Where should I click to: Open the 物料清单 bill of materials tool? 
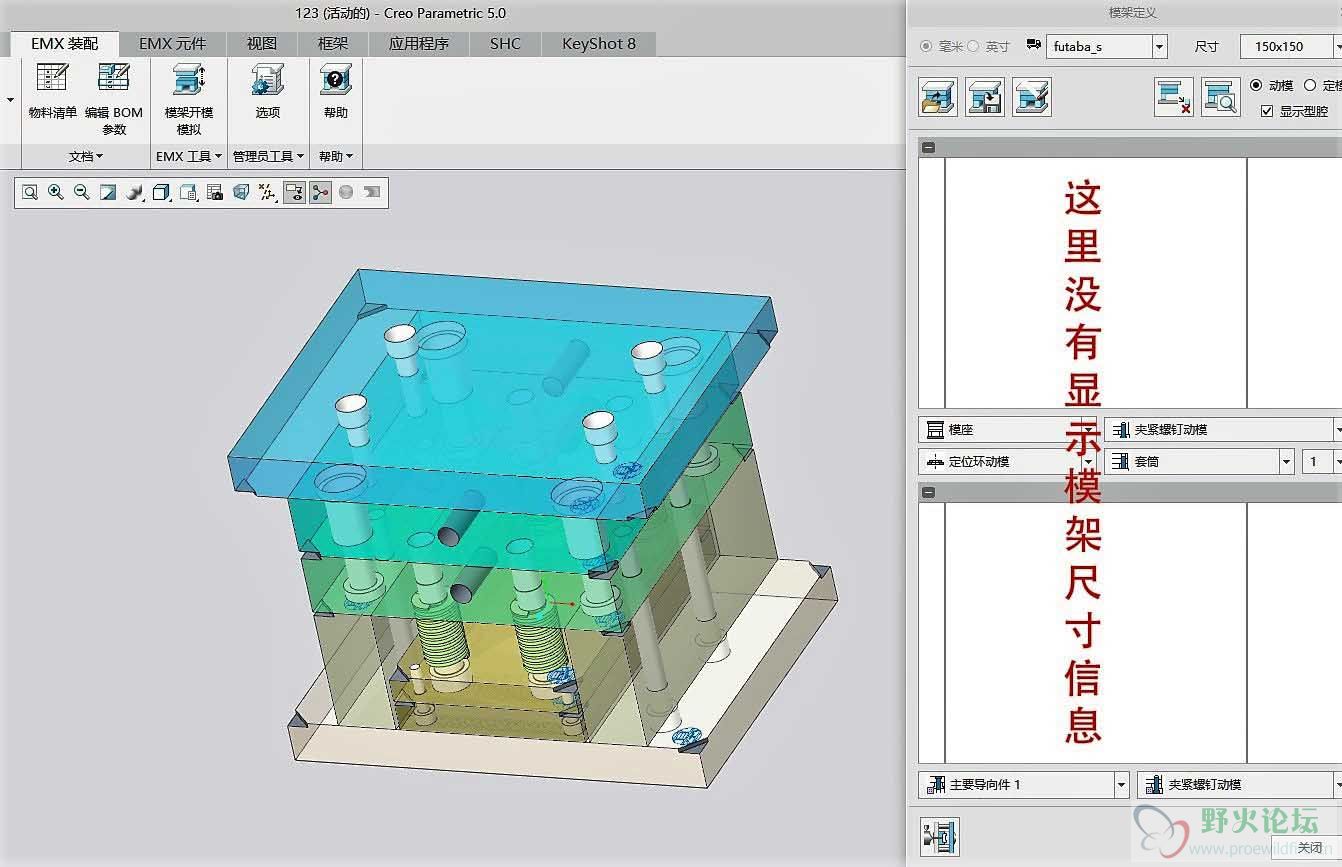(52, 92)
